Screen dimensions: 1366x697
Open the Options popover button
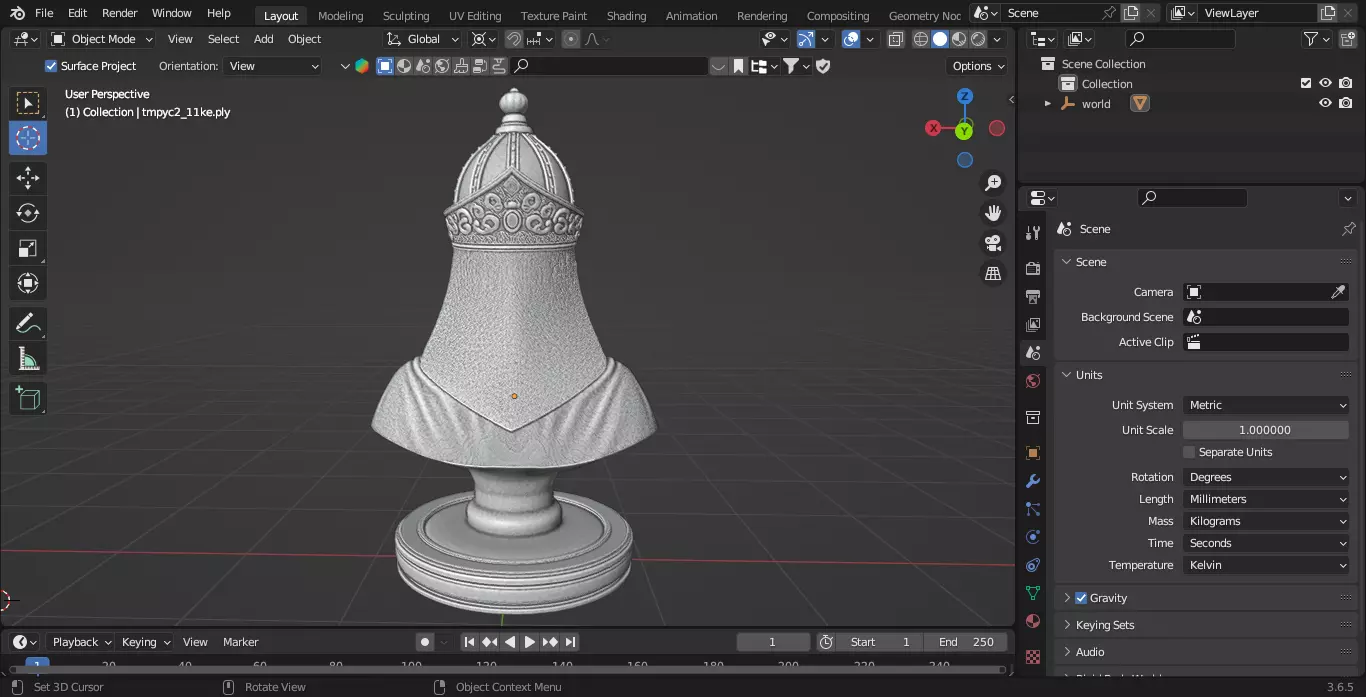click(978, 66)
